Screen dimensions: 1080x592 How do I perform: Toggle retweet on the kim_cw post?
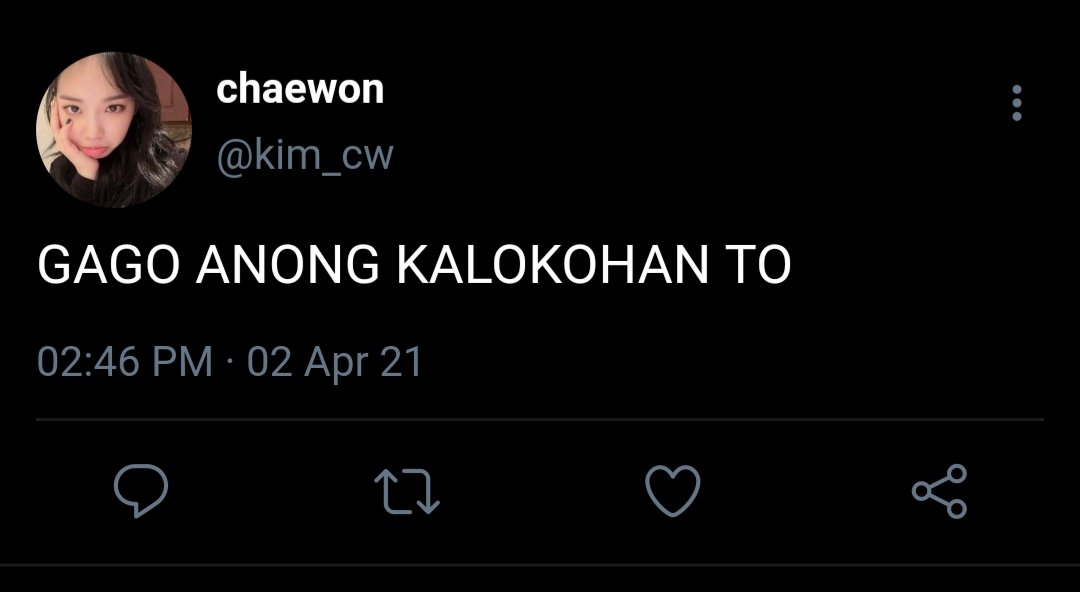406,491
